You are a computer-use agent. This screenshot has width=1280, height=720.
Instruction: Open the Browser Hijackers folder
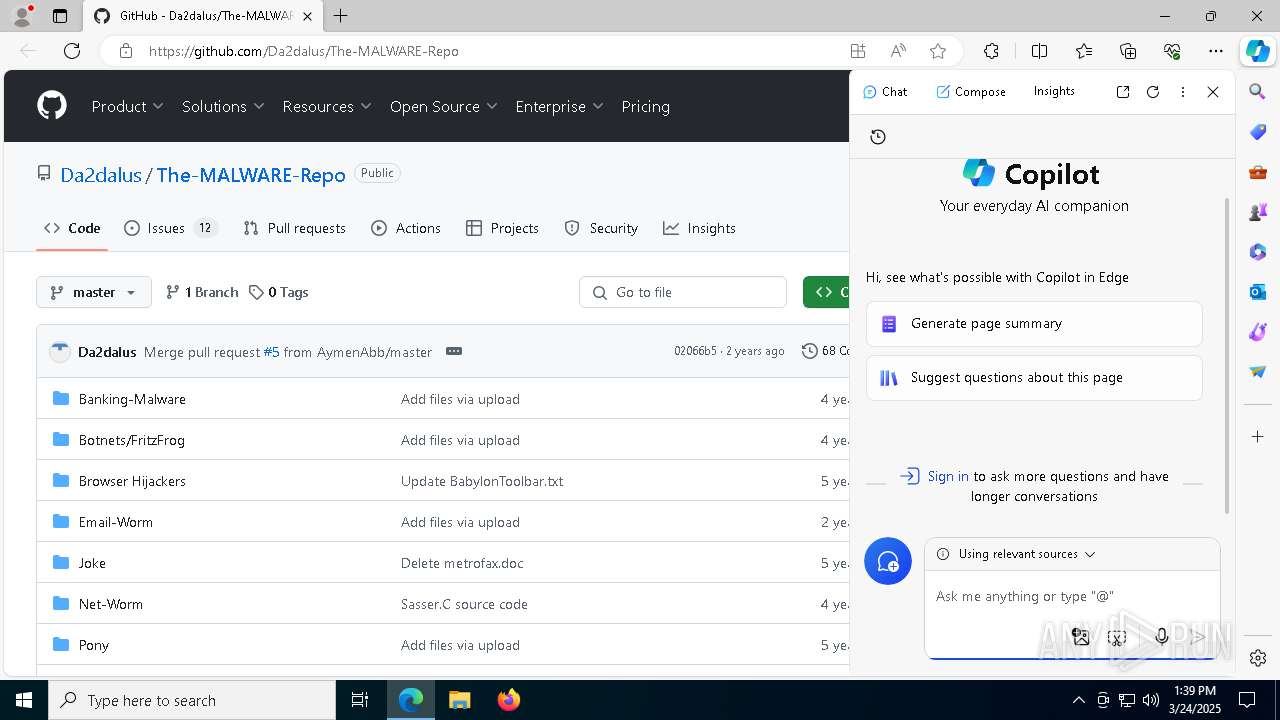coord(132,481)
